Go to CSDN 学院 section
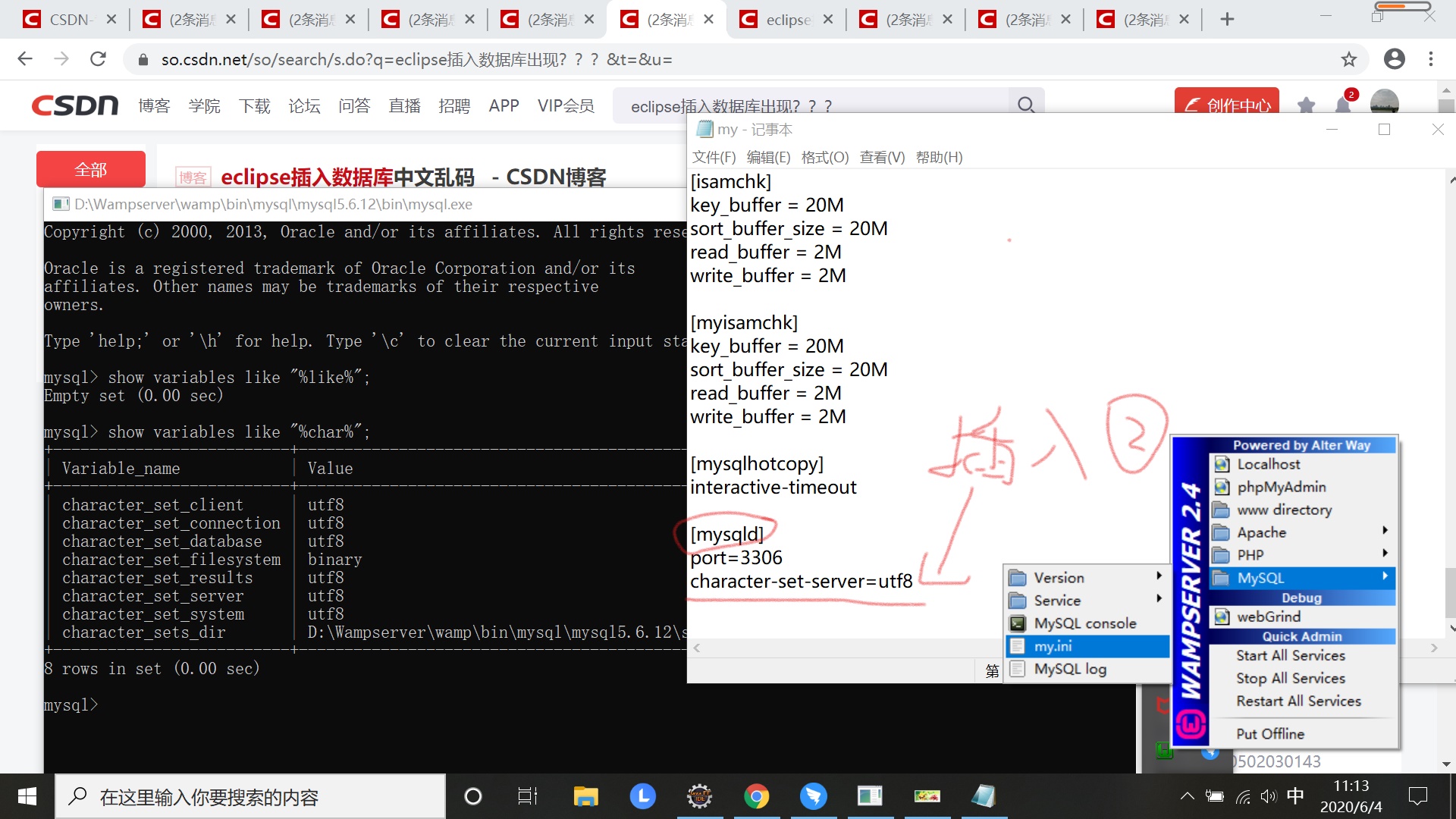 coord(204,105)
